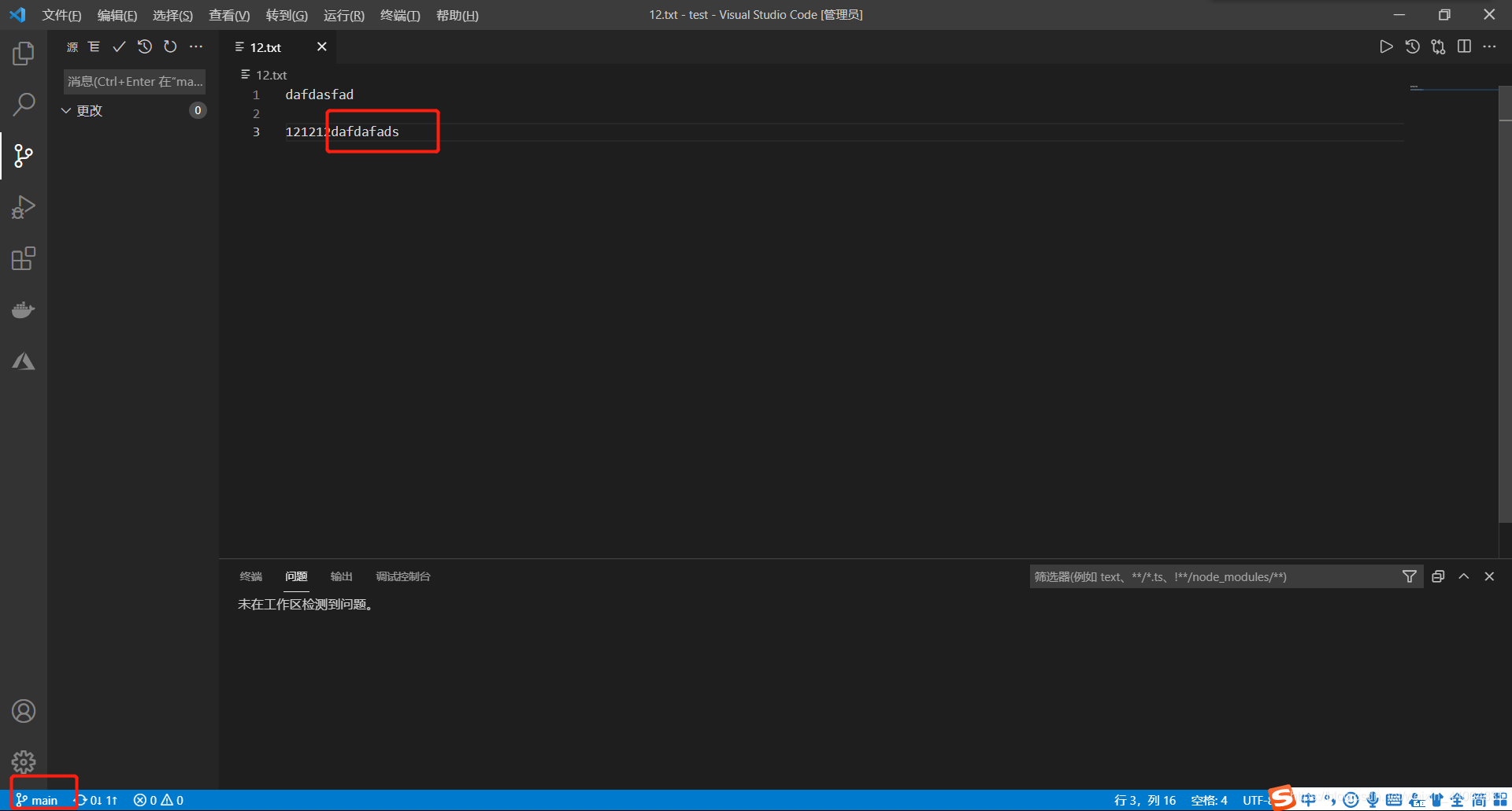This screenshot has height=811, width=1512.
Task: Open the Explorer view in activity bar
Action: point(24,54)
